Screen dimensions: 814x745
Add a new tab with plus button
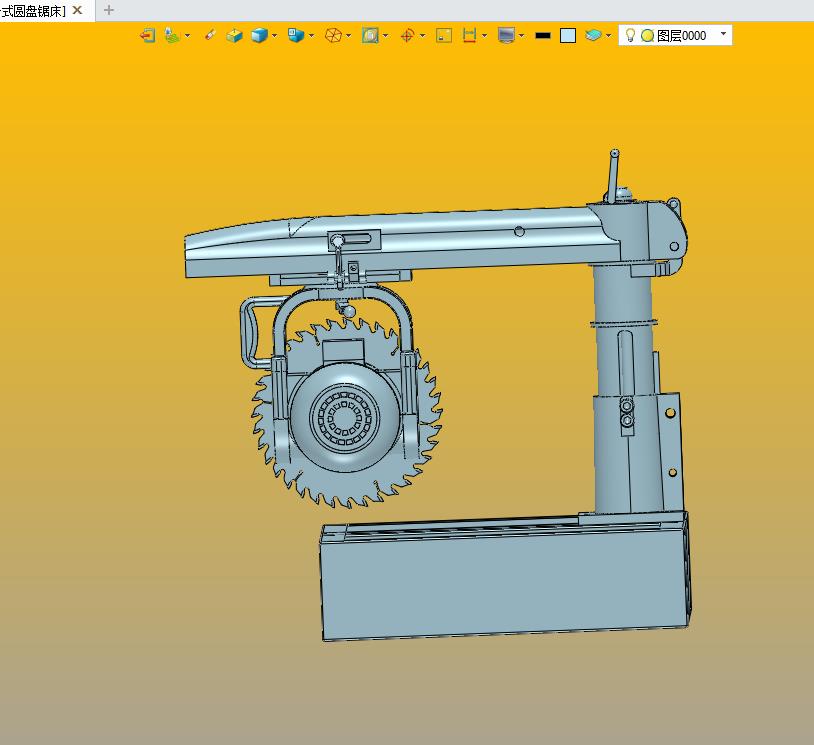click(x=108, y=10)
